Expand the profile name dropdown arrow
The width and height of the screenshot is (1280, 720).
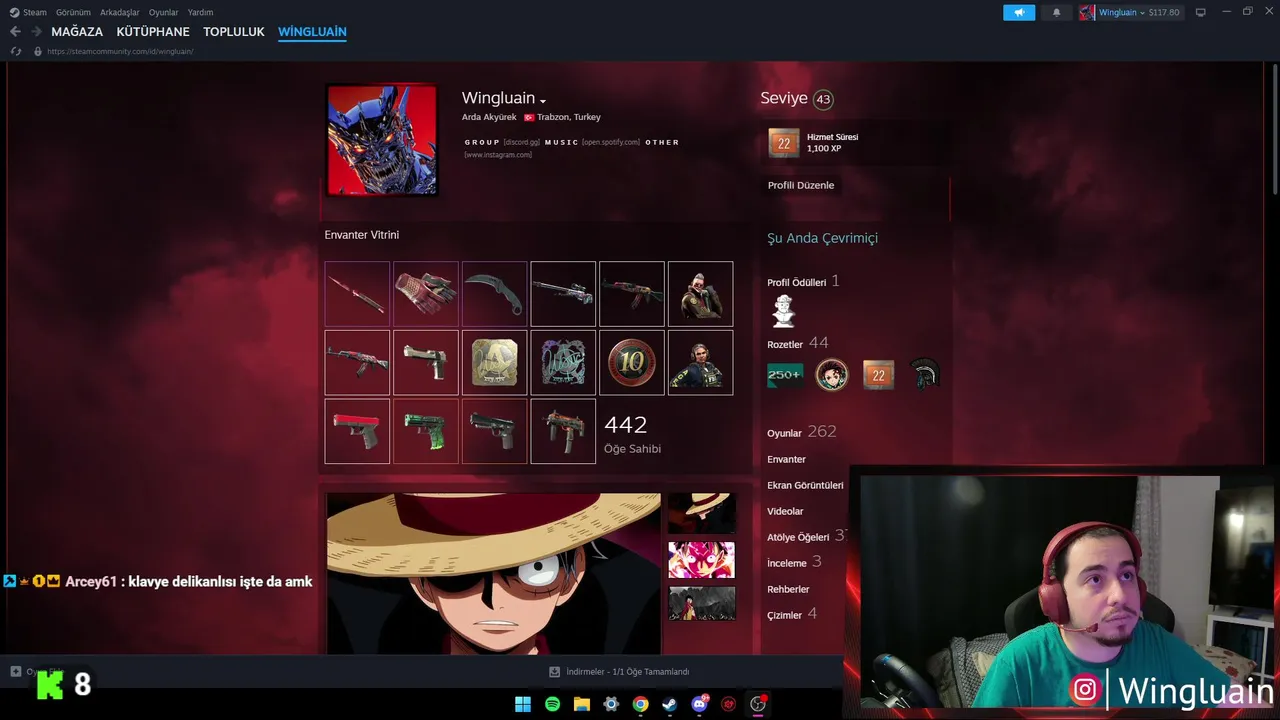[543, 101]
